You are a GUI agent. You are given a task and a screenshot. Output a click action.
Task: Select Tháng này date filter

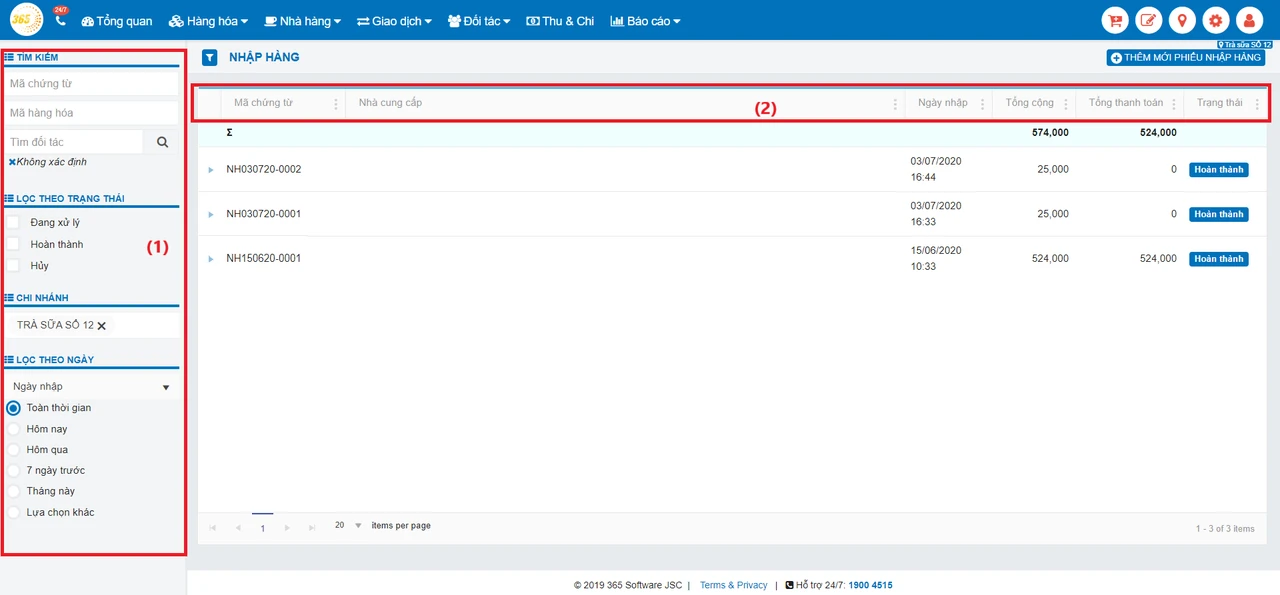pyautogui.click(x=14, y=491)
